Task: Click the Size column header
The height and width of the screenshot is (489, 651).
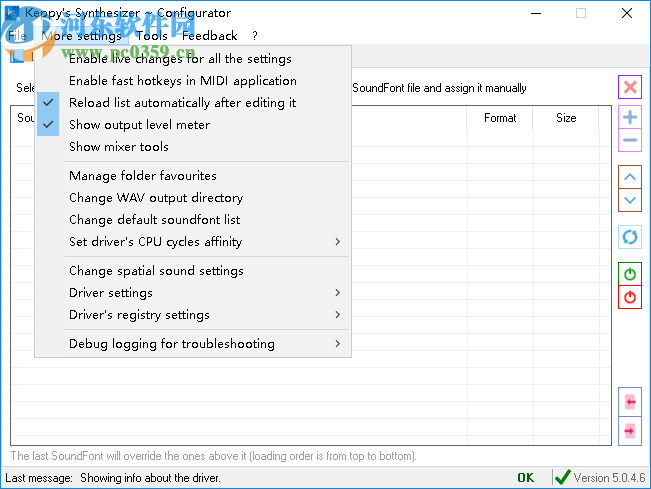Action: [x=566, y=118]
